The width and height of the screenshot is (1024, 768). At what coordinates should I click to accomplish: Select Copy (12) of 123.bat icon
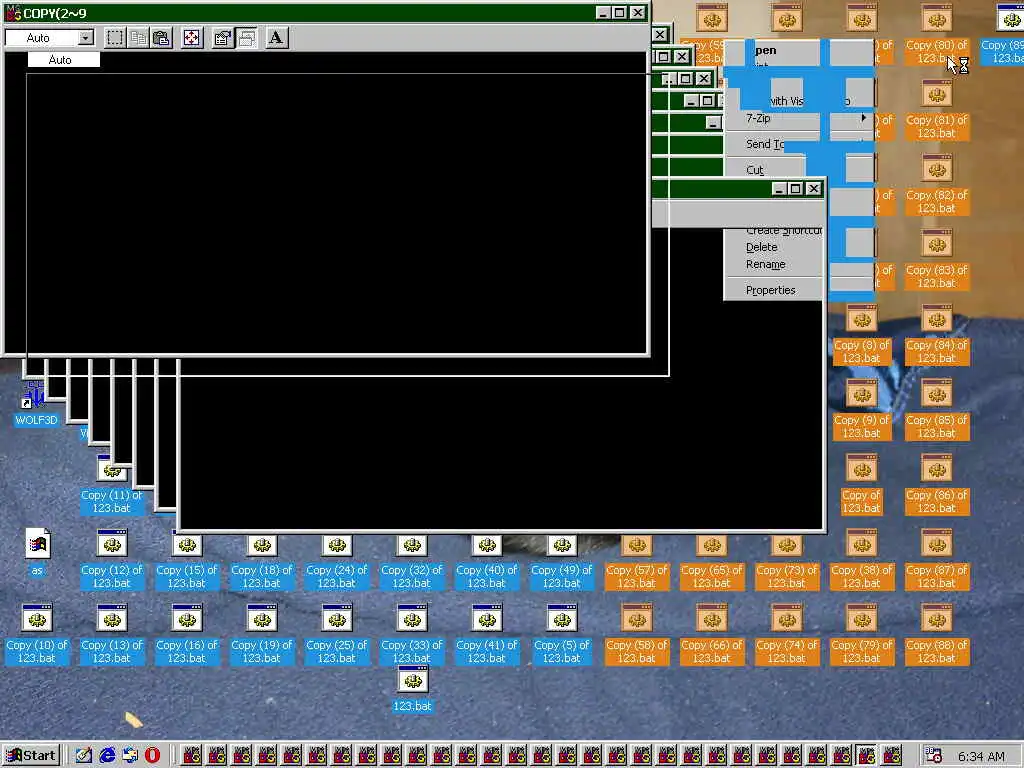112,560
